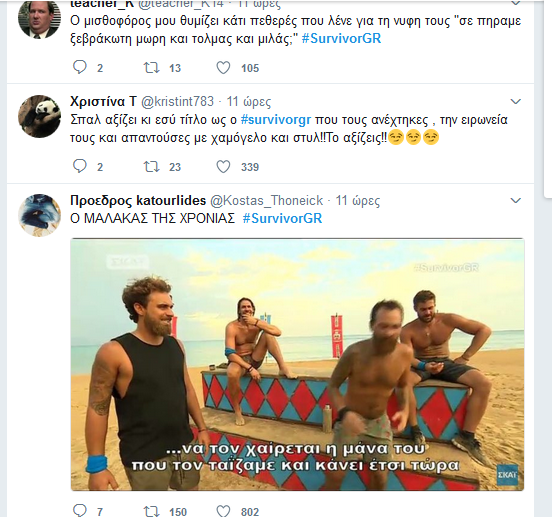Open @kristint783 profile handle
Image resolution: width=552 pixels, height=517 pixels.
pyautogui.click(x=177, y=102)
